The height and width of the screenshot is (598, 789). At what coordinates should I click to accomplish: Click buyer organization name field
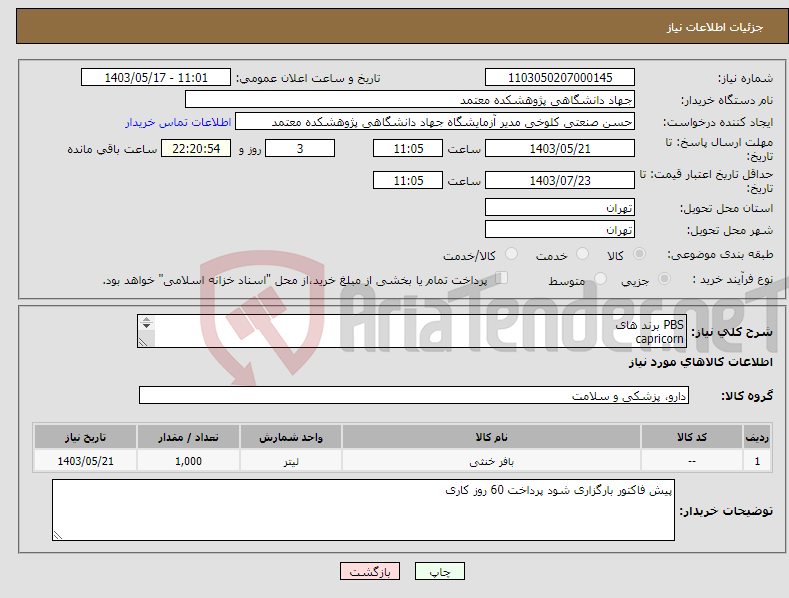pyautogui.click(x=410, y=100)
